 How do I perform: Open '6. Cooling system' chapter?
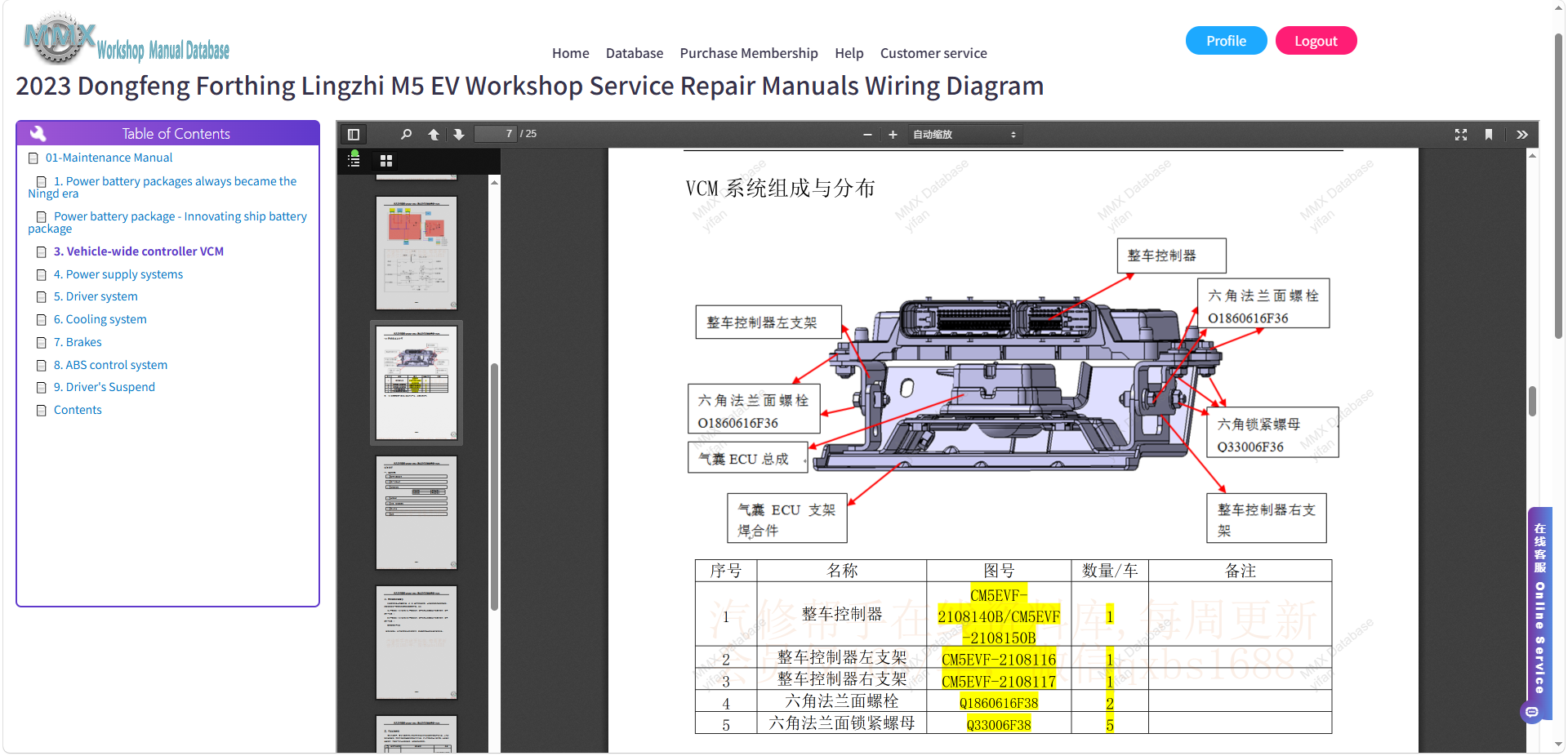(x=100, y=319)
